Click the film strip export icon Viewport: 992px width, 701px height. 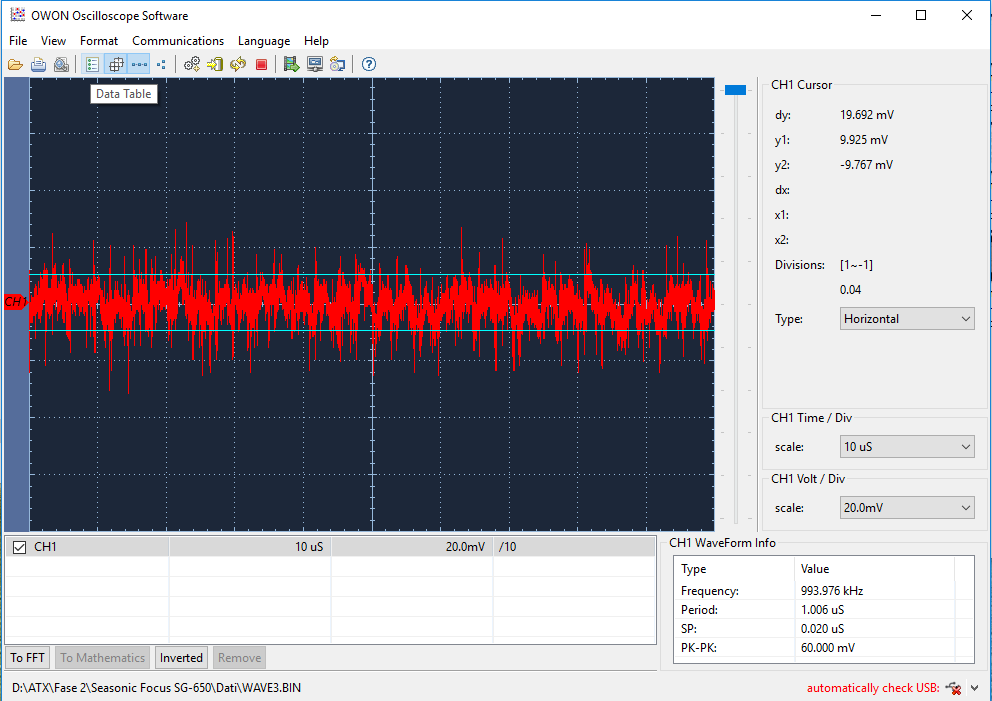pos(291,65)
